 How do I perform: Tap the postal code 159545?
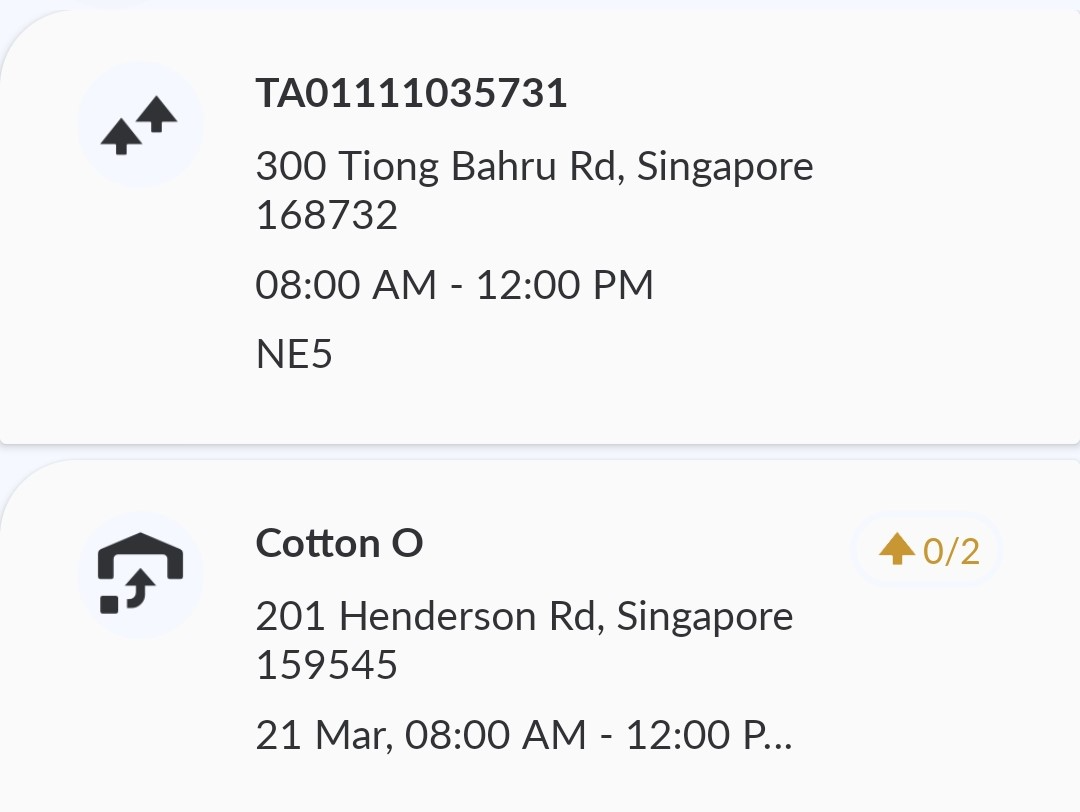[x=326, y=665]
